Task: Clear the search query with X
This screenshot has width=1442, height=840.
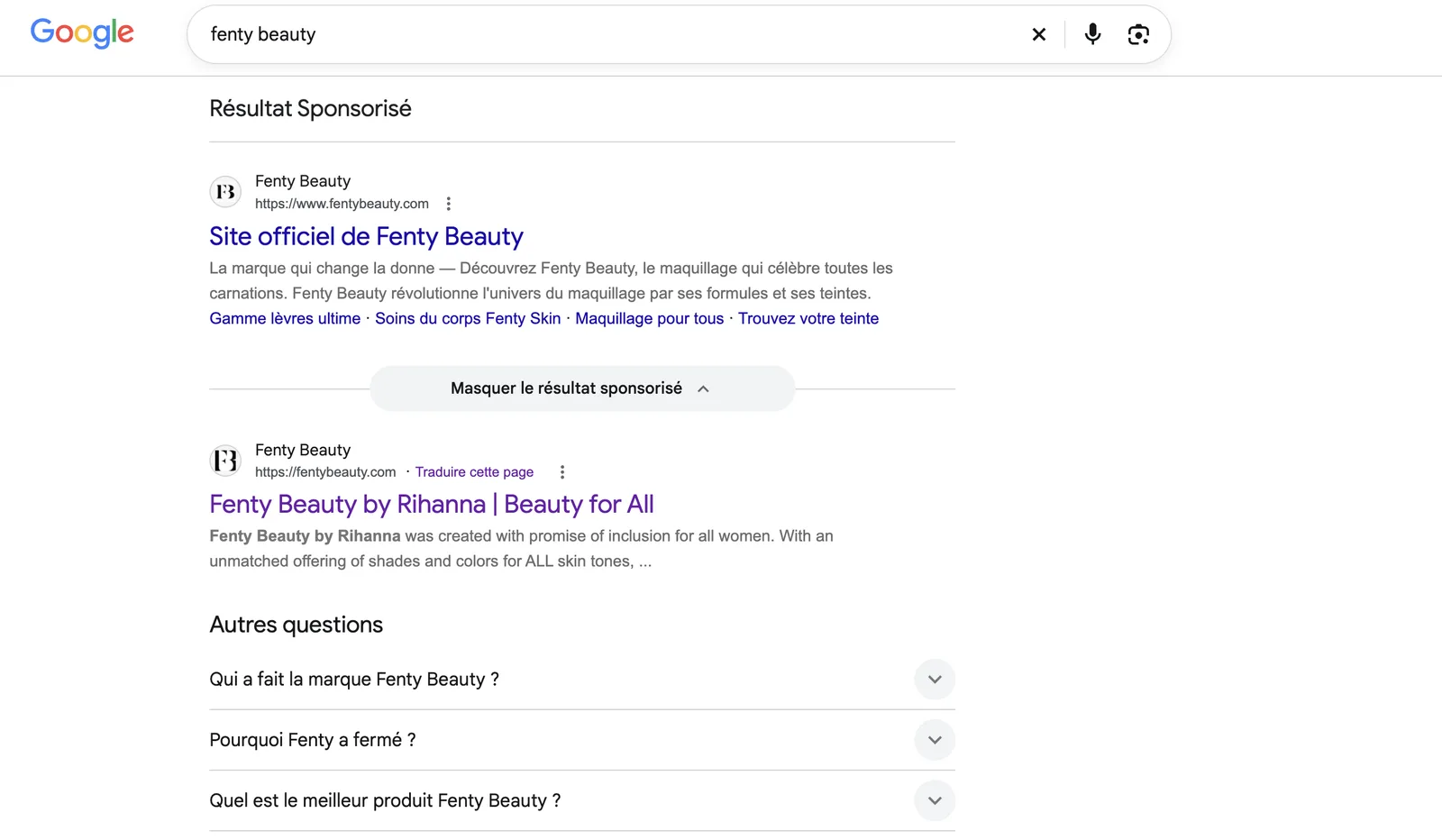Action: tap(1039, 34)
